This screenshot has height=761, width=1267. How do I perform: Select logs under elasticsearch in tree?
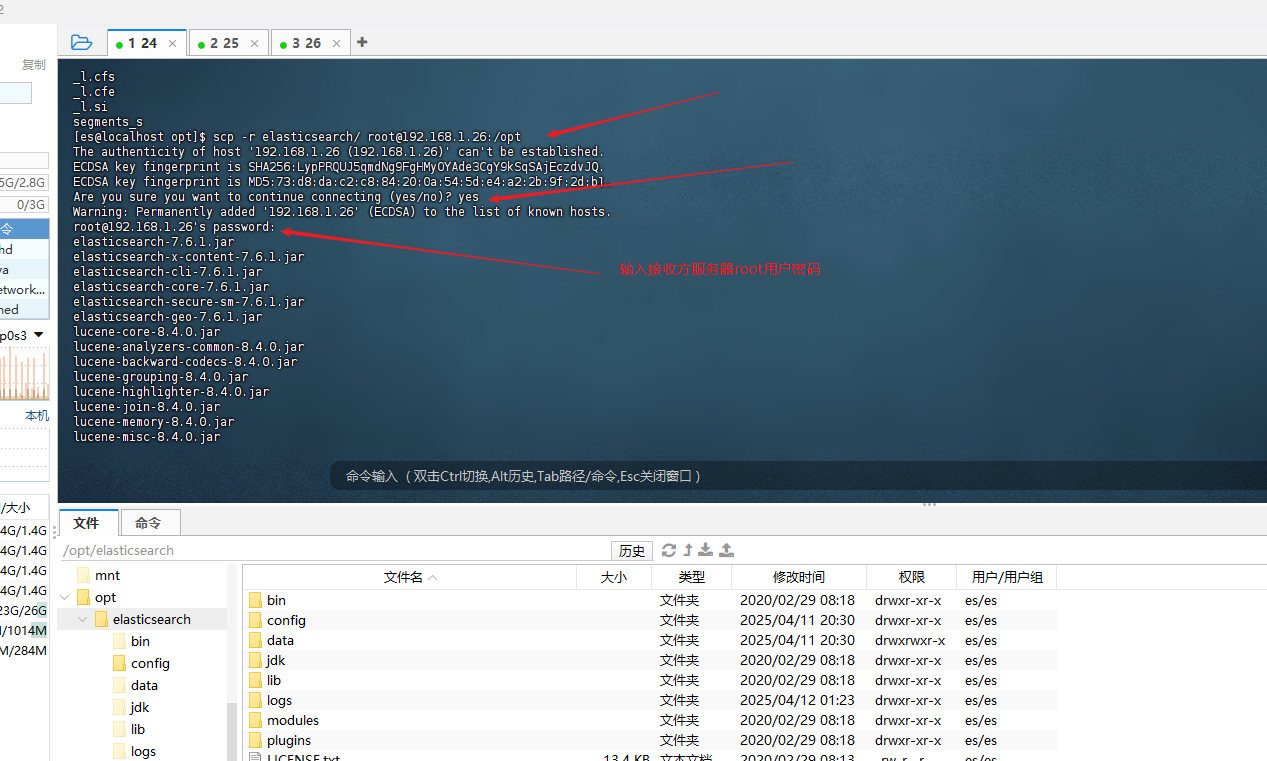point(143,751)
